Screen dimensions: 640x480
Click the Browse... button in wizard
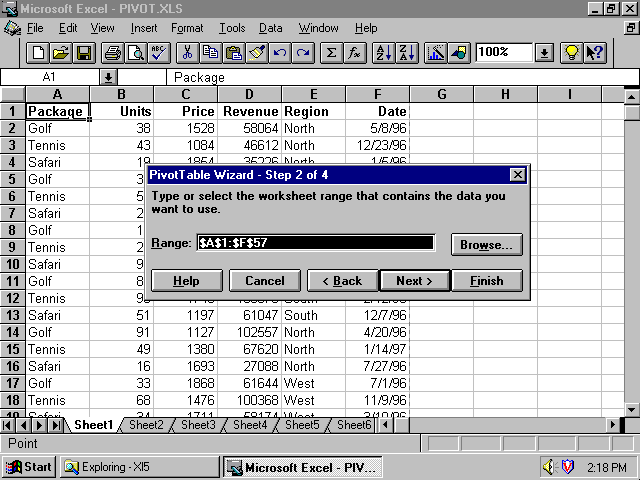click(487, 244)
